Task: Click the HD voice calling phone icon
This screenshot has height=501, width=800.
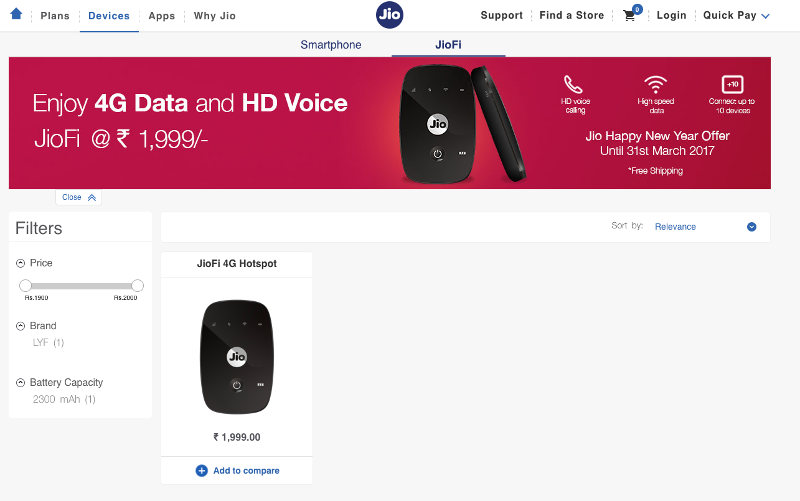Action: point(573,84)
